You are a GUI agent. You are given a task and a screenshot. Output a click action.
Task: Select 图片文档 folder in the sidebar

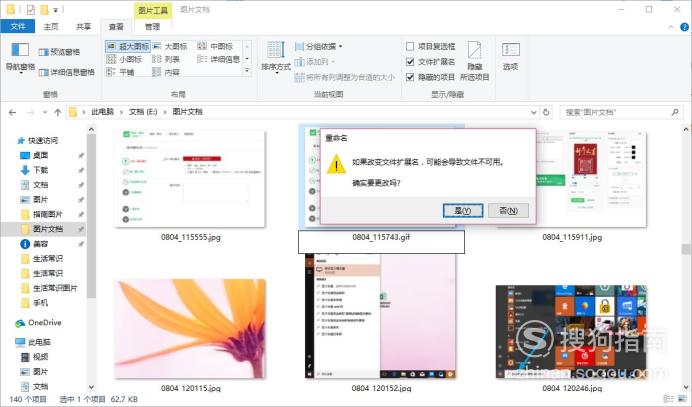click(x=42, y=229)
